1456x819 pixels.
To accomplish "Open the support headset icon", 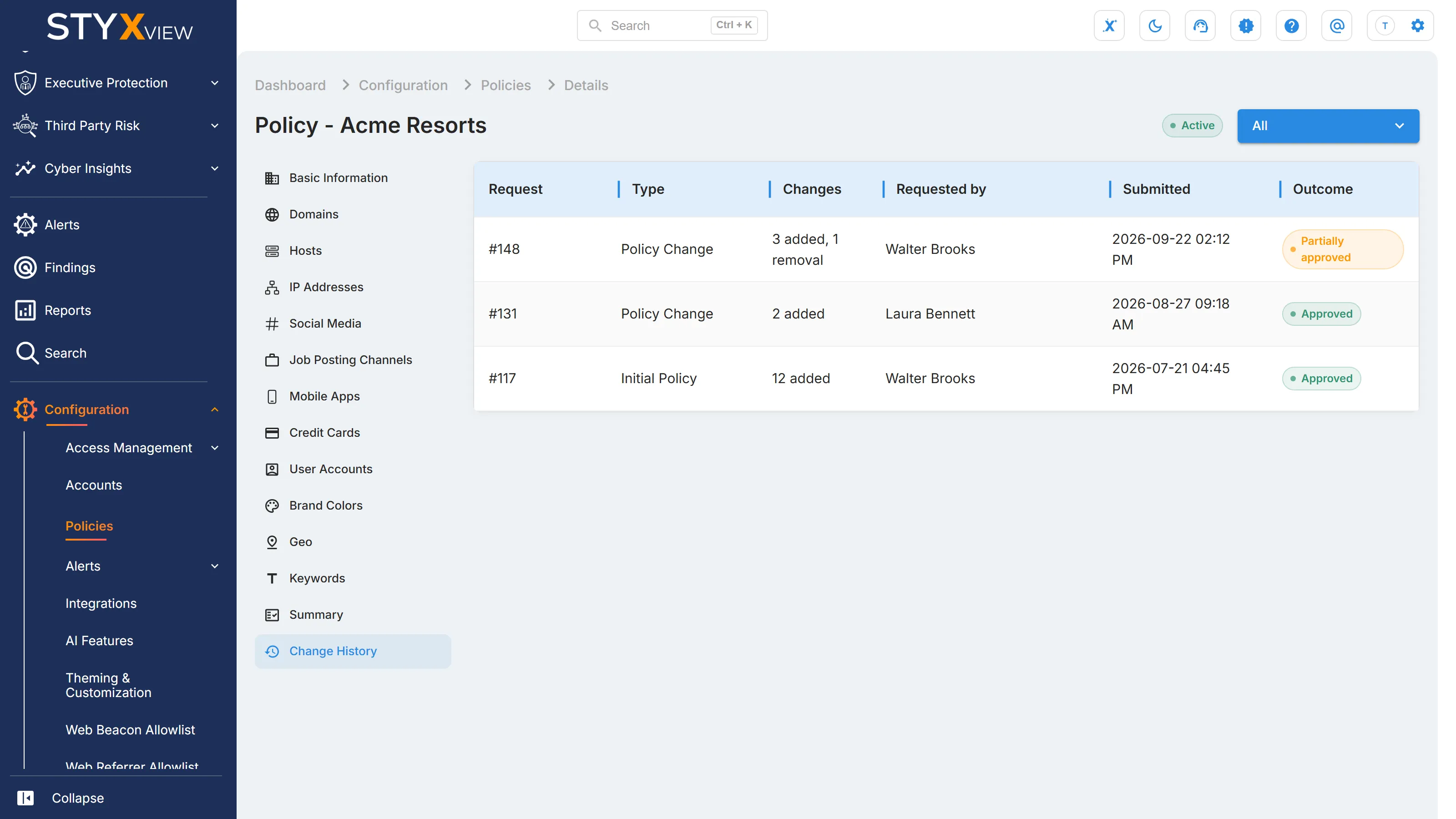I will [x=1200, y=25].
